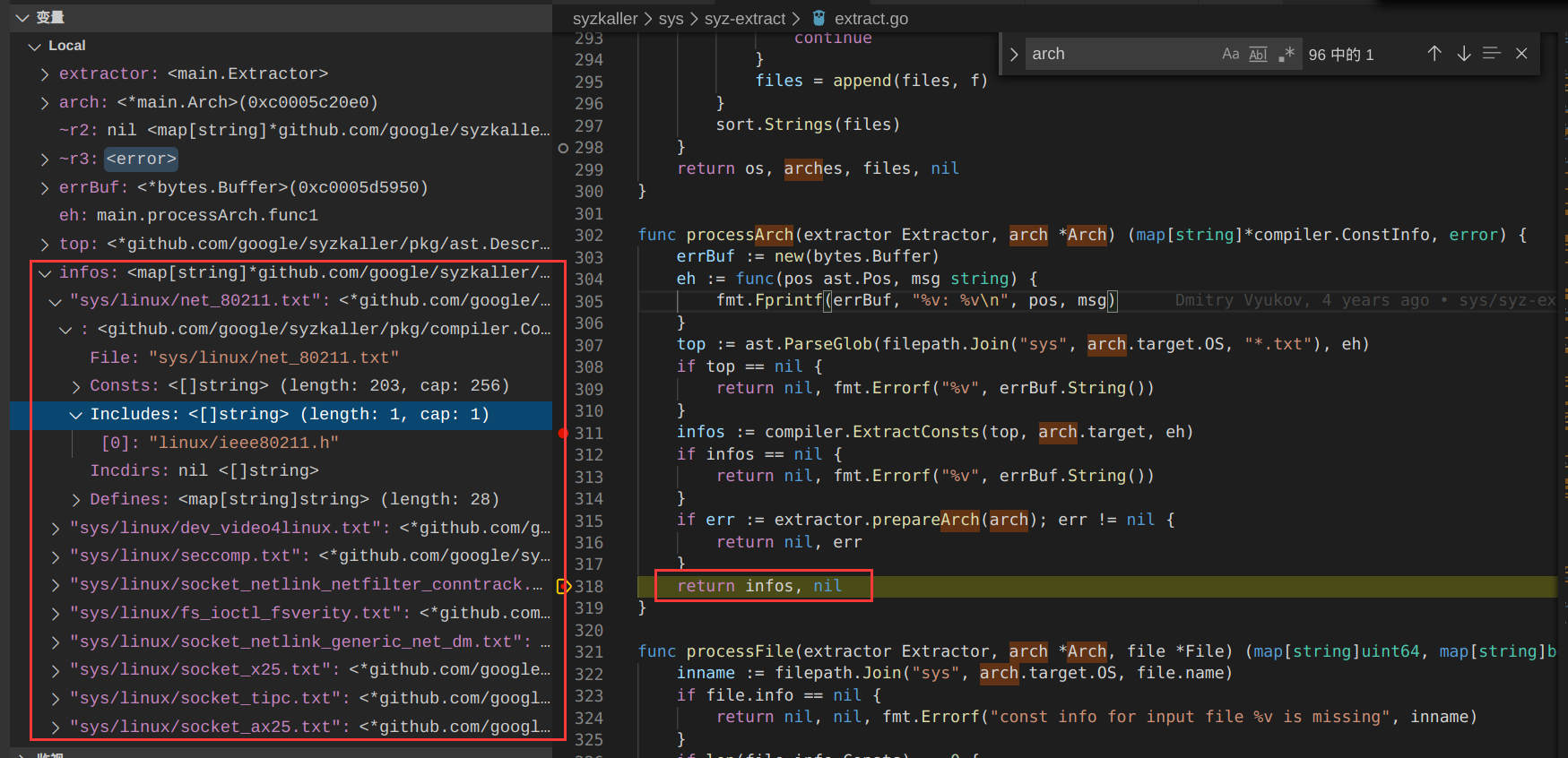Go to previous match in find widget
1568x758 pixels.
click(1434, 54)
